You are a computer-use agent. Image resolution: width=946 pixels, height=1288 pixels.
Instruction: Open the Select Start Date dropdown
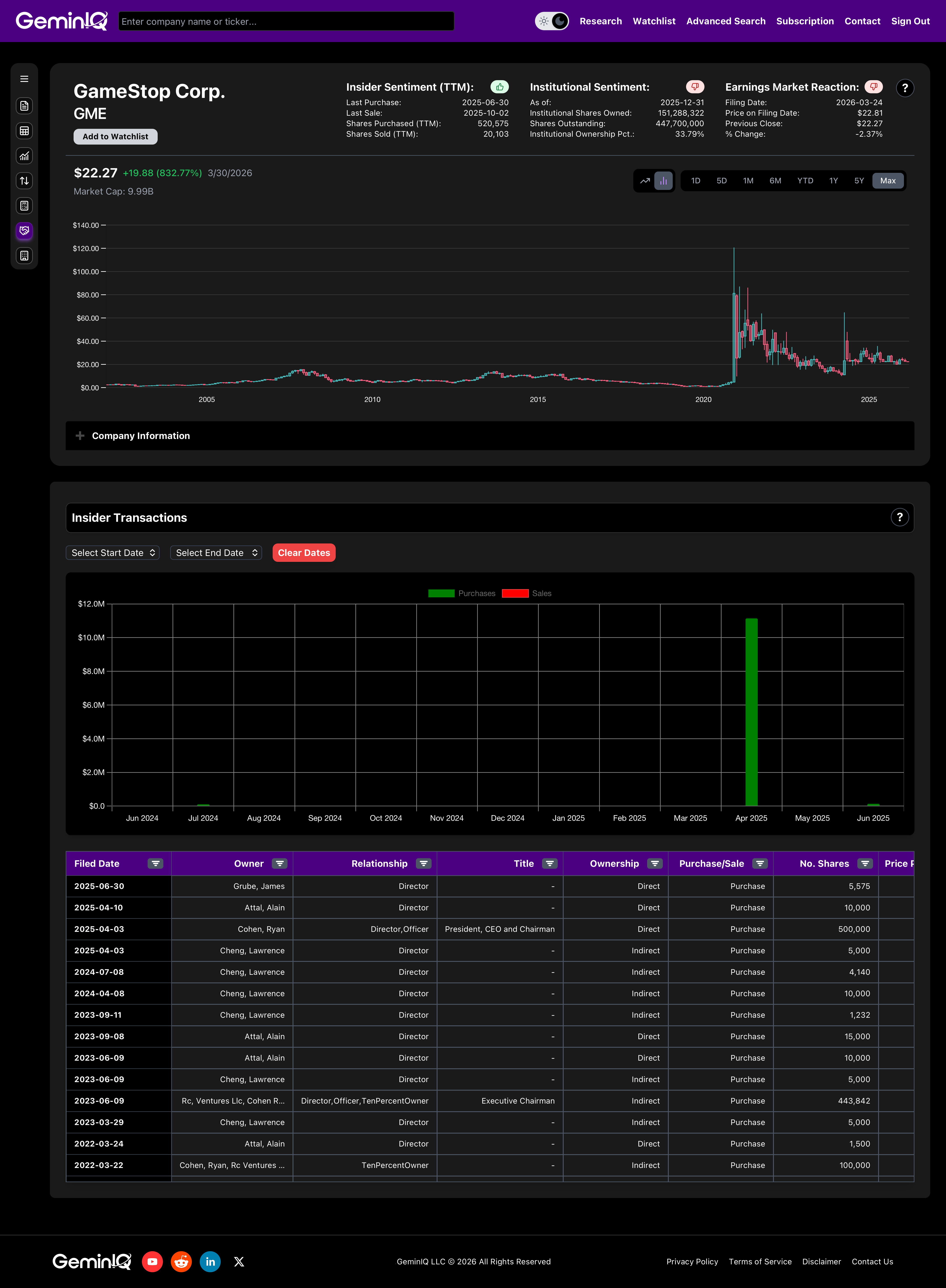(x=113, y=553)
